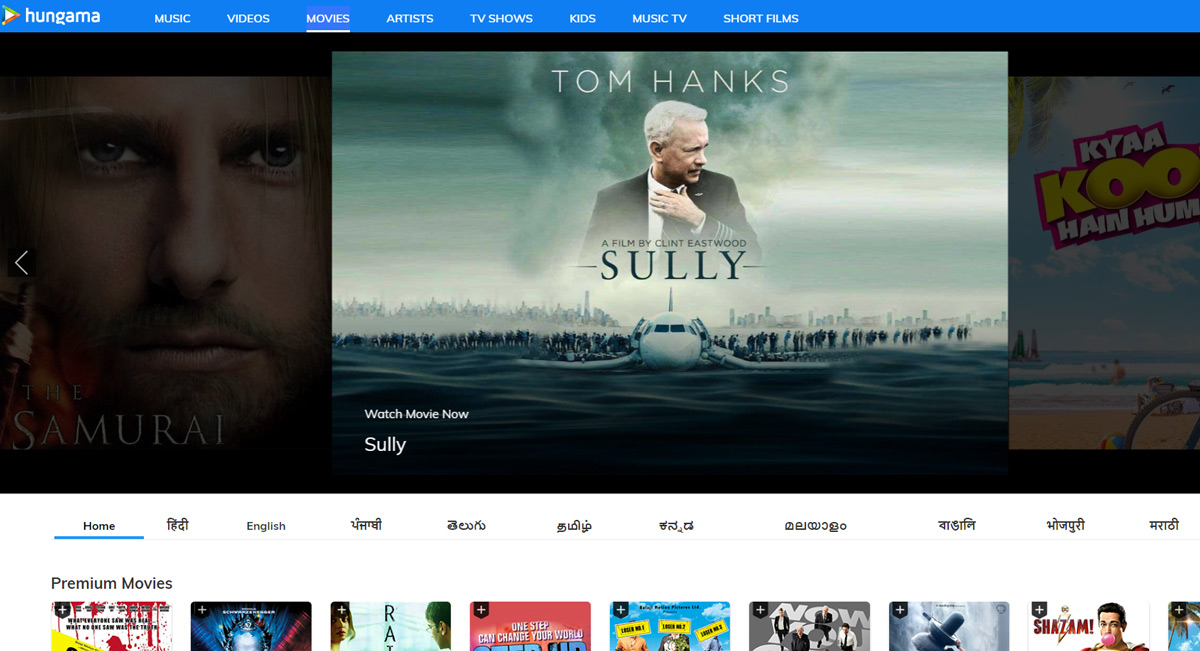1200x651 pixels.
Task: Open Music TV section
Action: (x=659, y=18)
